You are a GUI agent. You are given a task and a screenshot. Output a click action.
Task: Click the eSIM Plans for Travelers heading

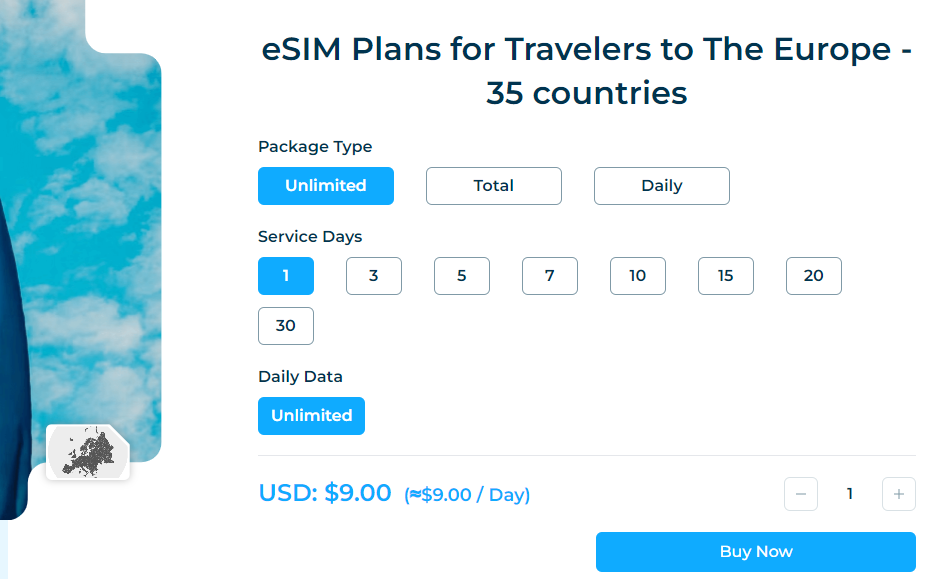click(586, 71)
